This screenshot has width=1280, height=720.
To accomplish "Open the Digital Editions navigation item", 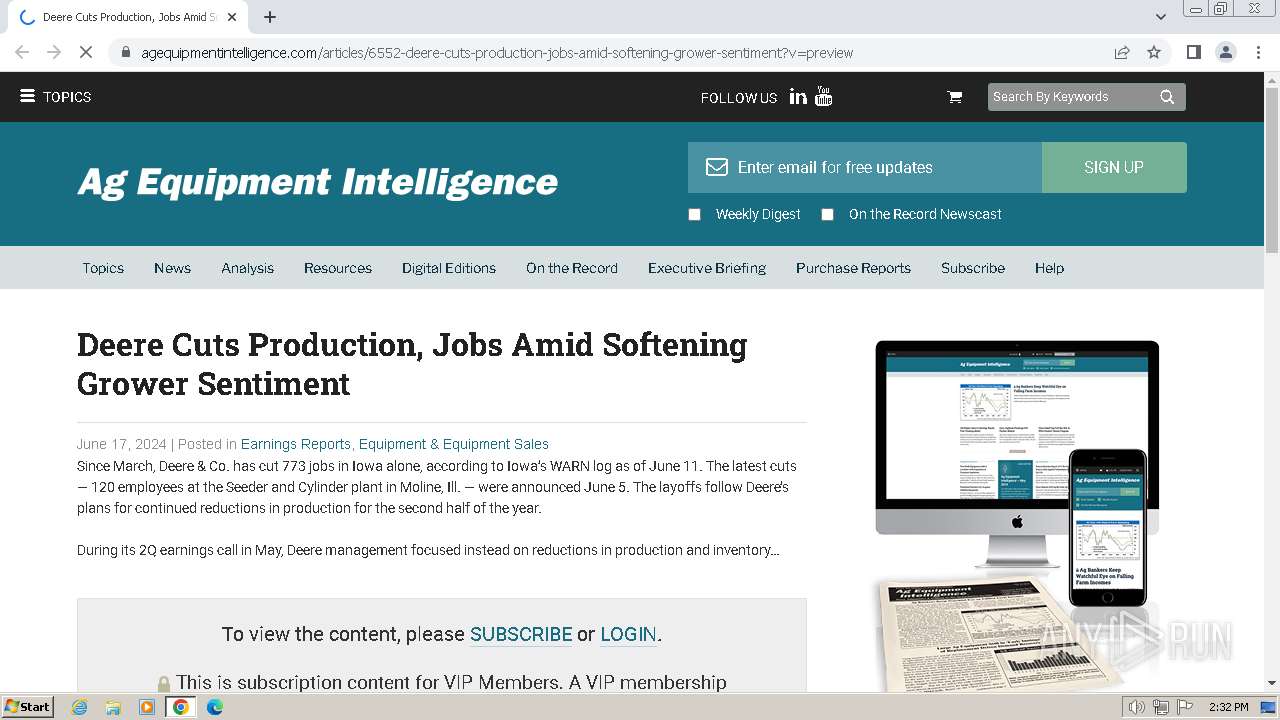I will click(x=449, y=268).
